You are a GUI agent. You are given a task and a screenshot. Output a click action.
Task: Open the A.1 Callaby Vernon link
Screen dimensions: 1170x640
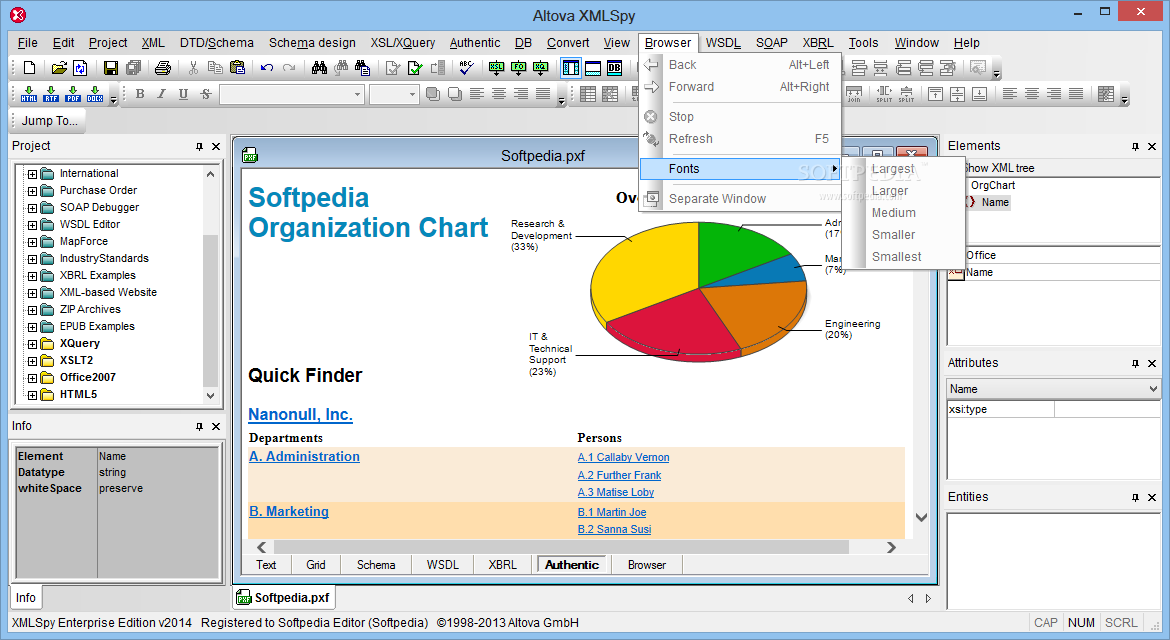[x=623, y=457]
